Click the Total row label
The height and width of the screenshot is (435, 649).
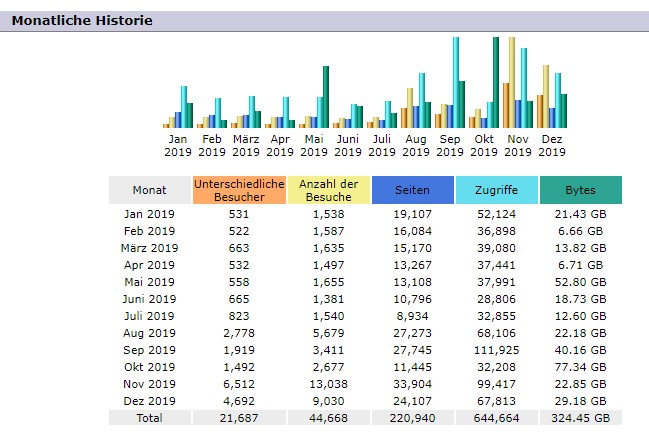(150, 418)
